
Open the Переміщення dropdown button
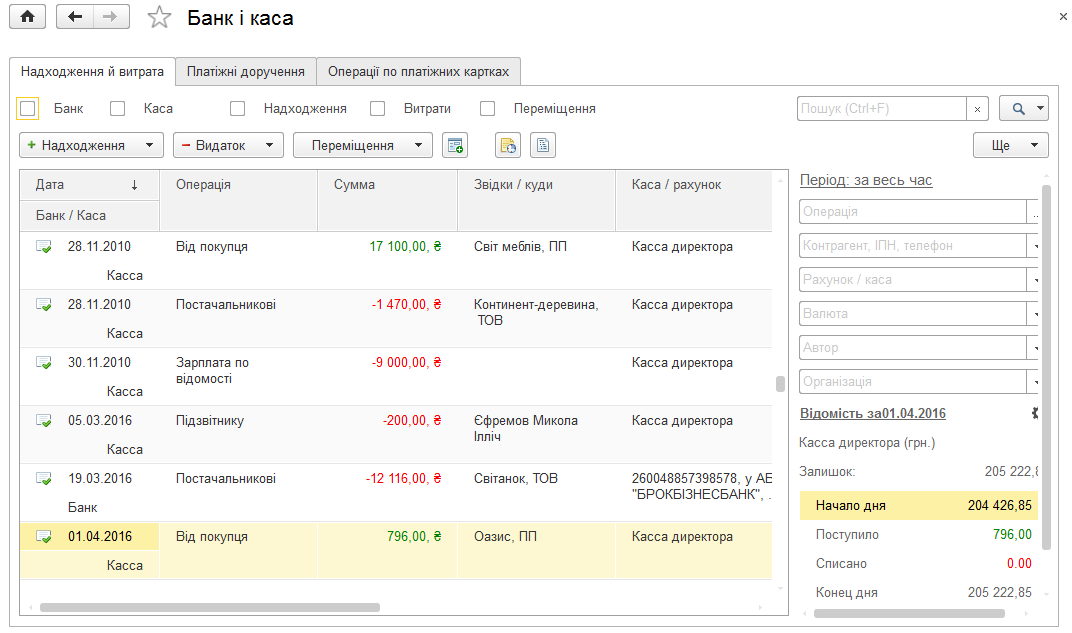click(x=363, y=145)
